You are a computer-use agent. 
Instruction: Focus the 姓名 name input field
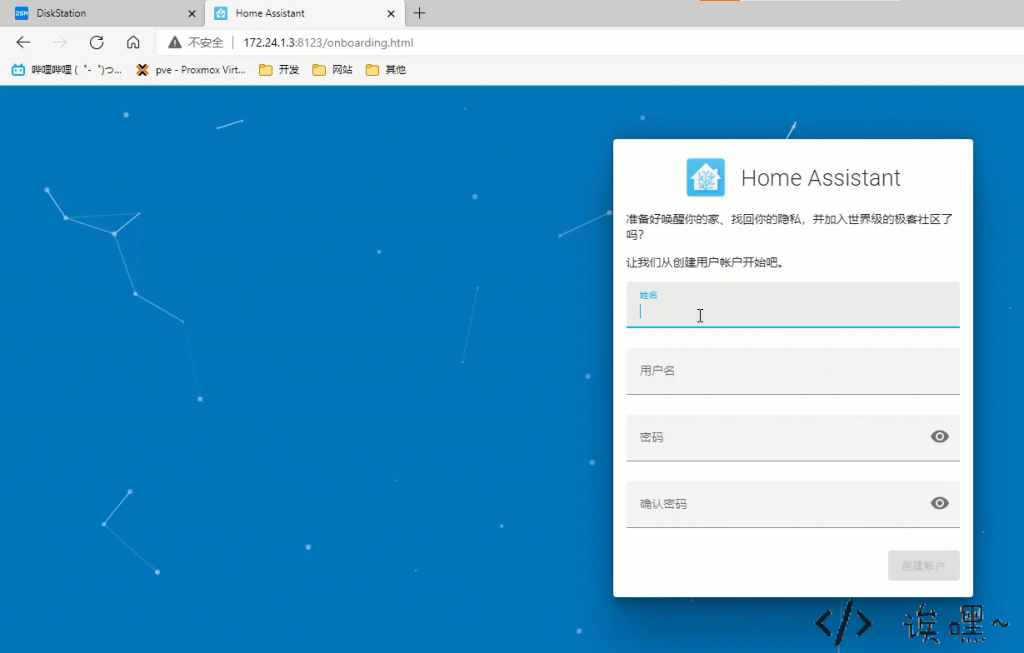coord(793,304)
